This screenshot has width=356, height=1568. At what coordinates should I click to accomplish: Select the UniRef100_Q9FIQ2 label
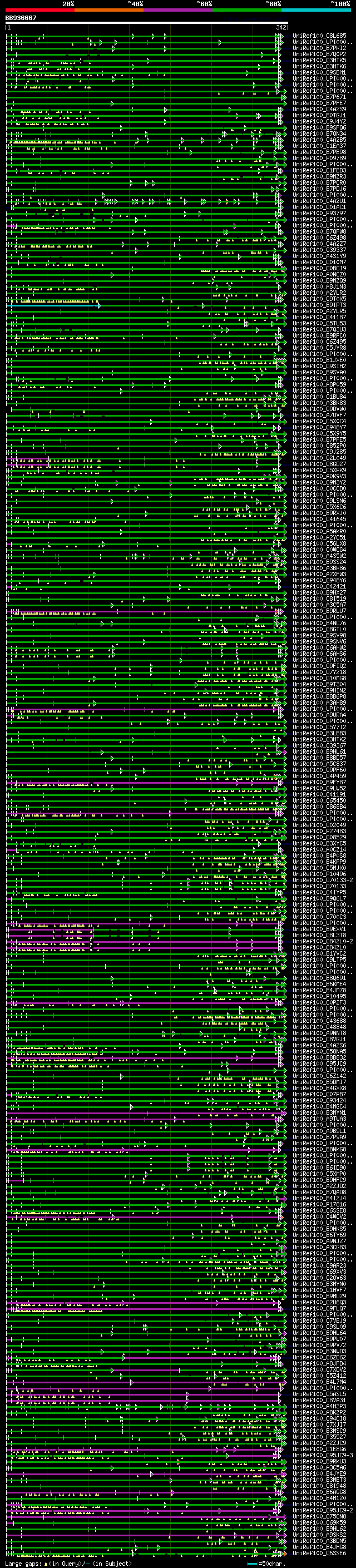tap(319, 666)
